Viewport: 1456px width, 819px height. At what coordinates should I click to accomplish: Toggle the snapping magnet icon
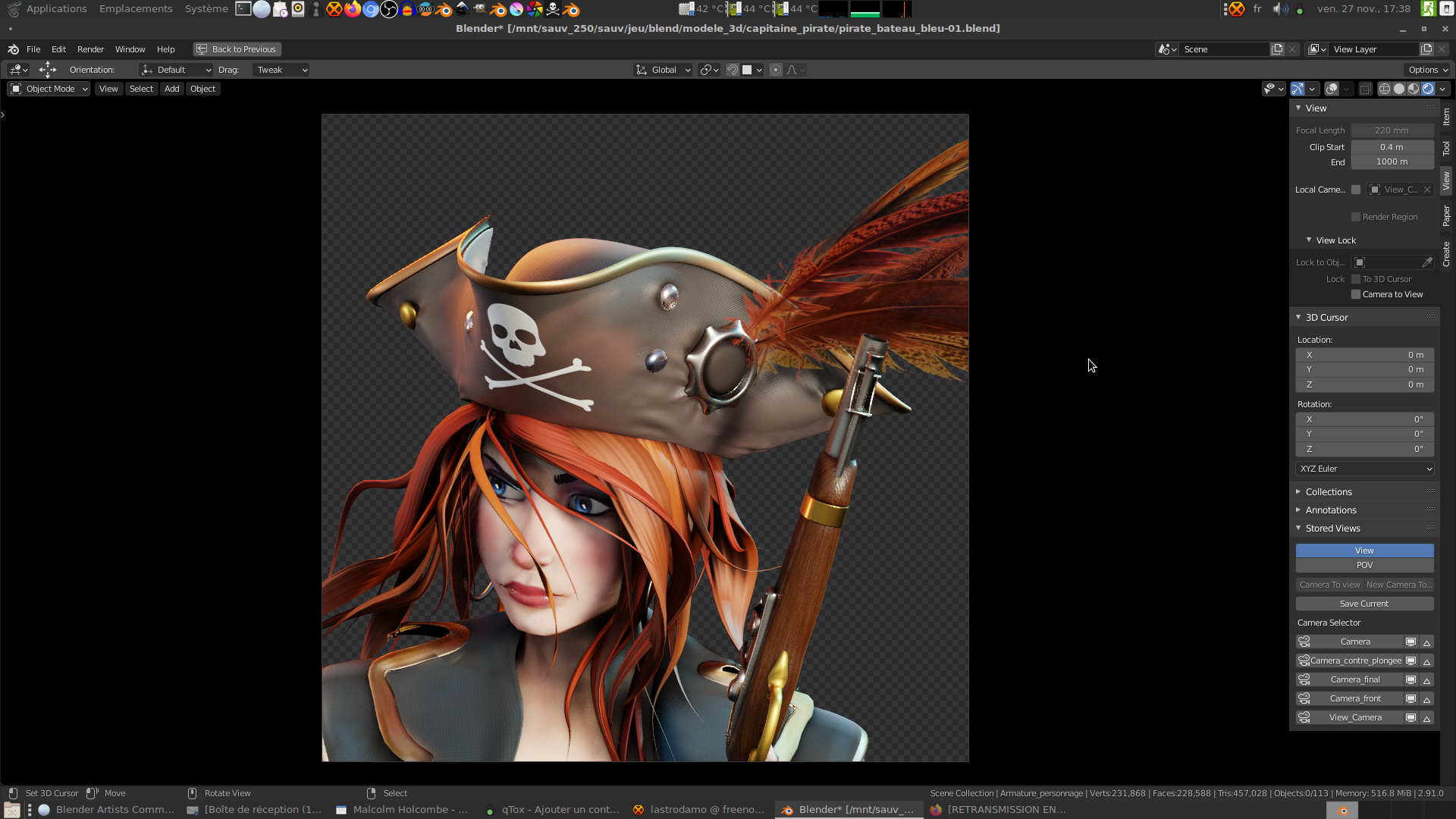(733, 70)
